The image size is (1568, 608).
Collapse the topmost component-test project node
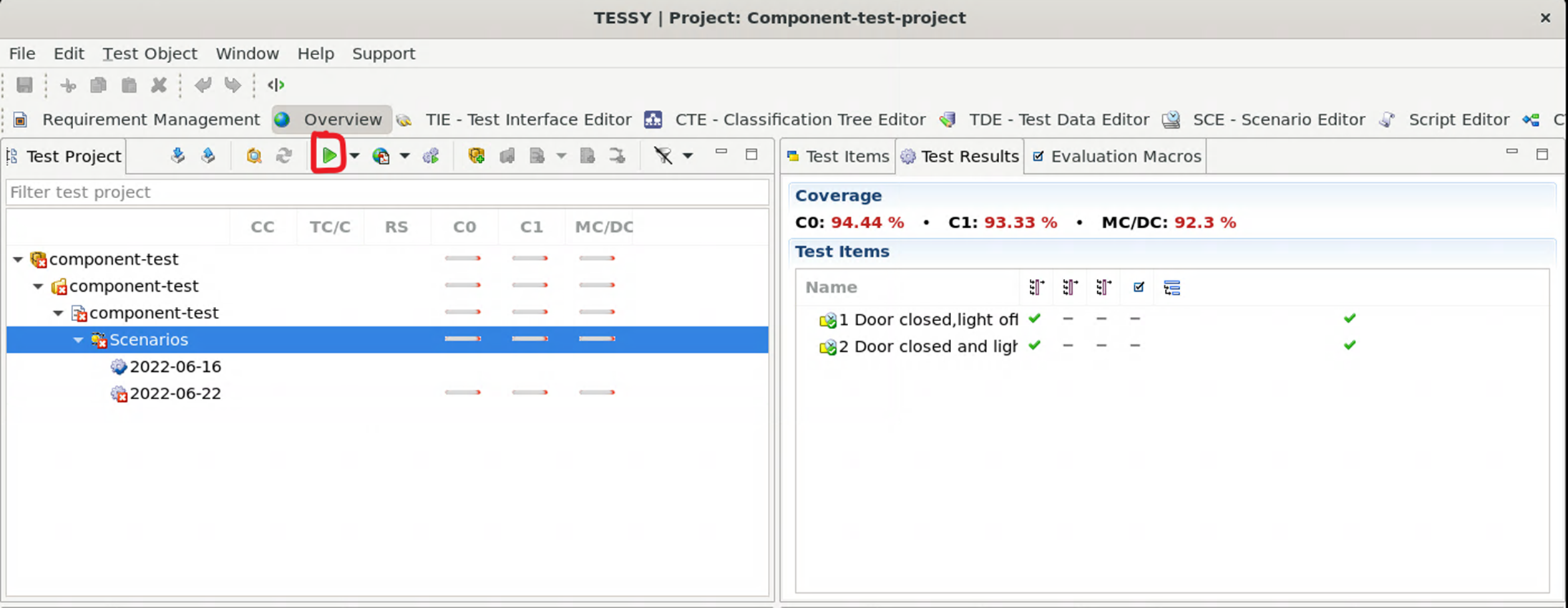point(18,259)
